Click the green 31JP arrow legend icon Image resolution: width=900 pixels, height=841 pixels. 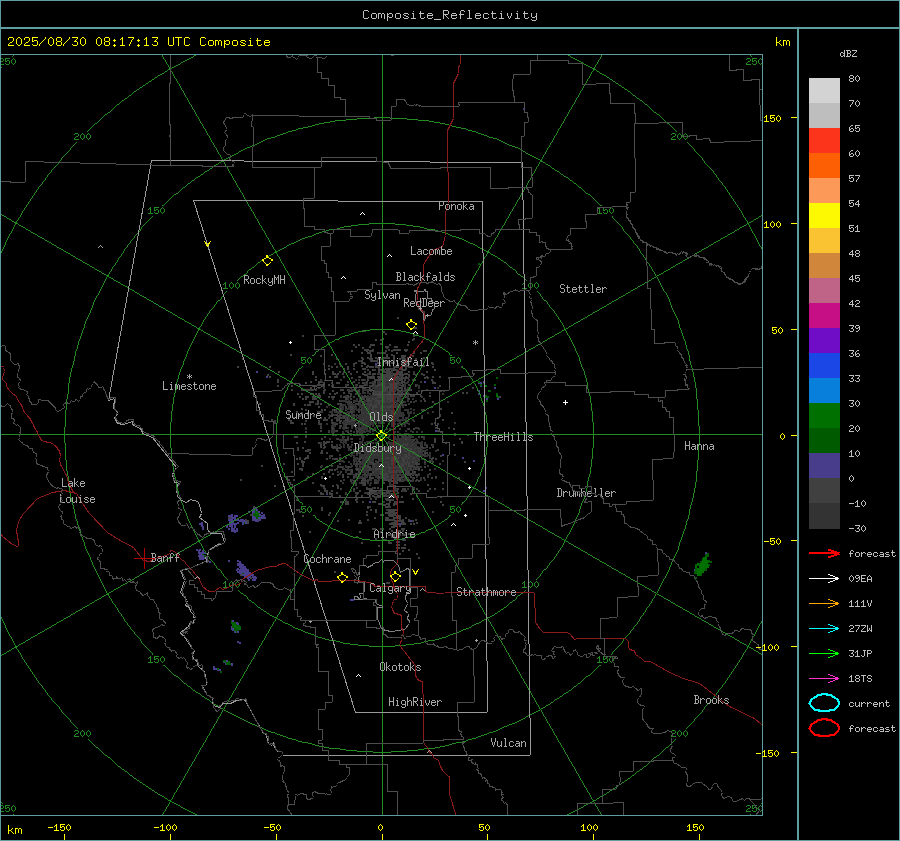click(824, 653)
